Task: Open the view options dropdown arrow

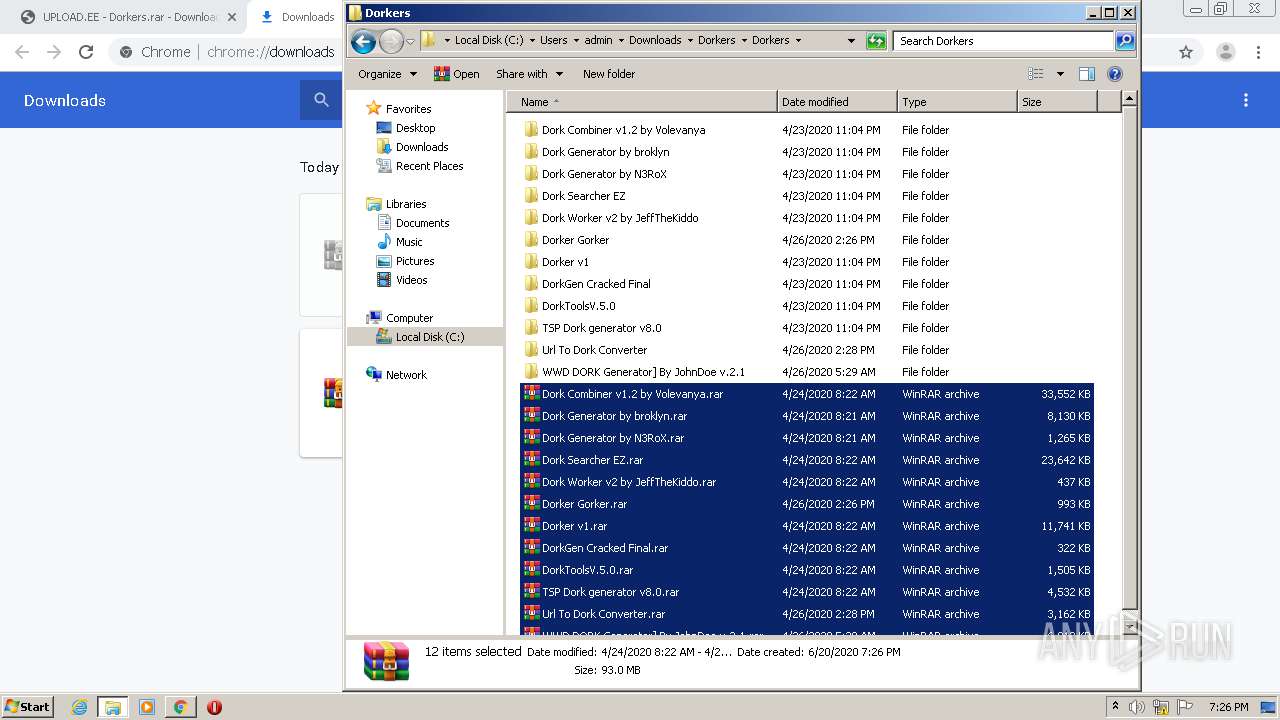Action: [1060, 74]
